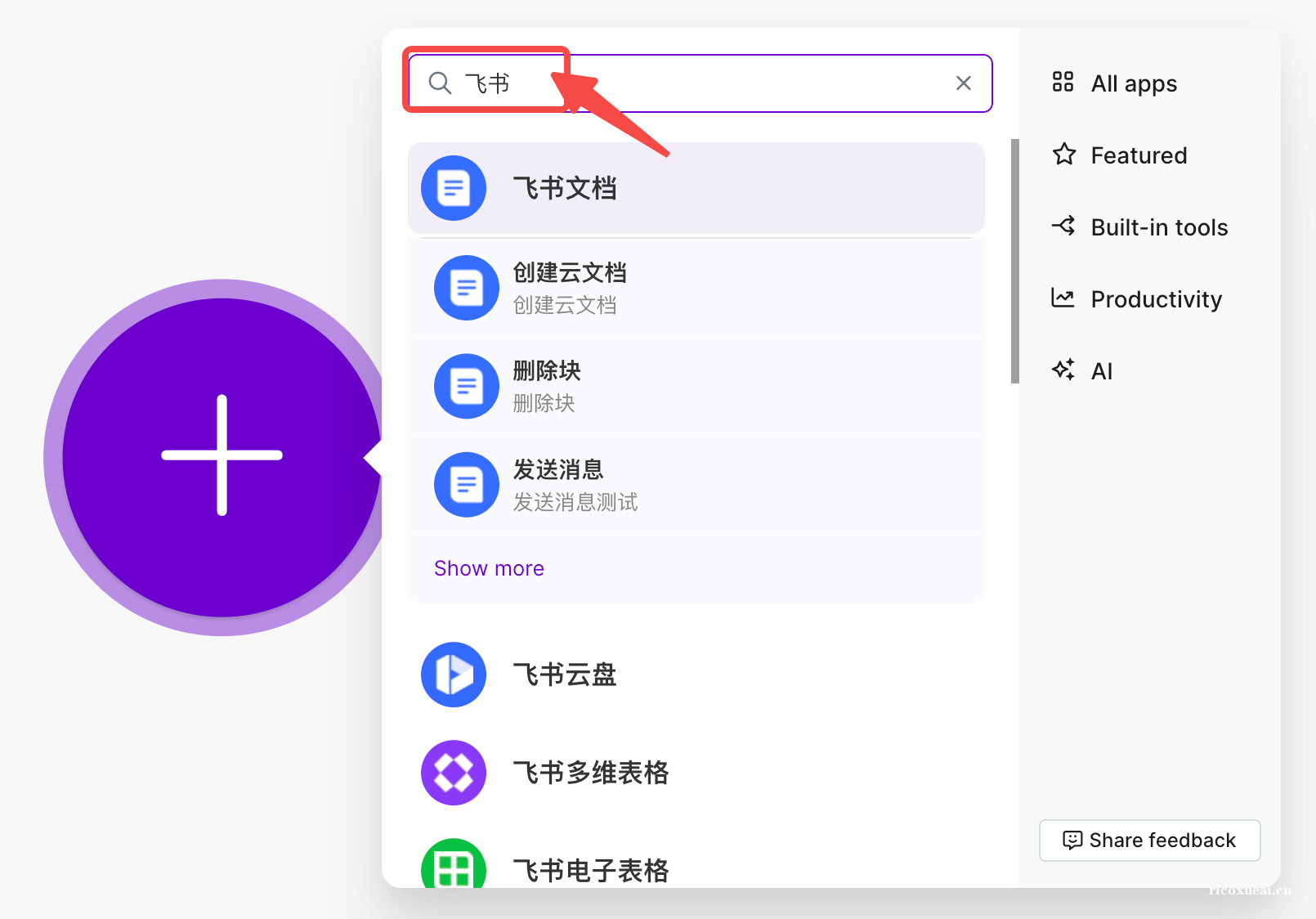Open the 飞书多维表格 app icon
This screenshot has height=919, width=1316.
[454, 773]
